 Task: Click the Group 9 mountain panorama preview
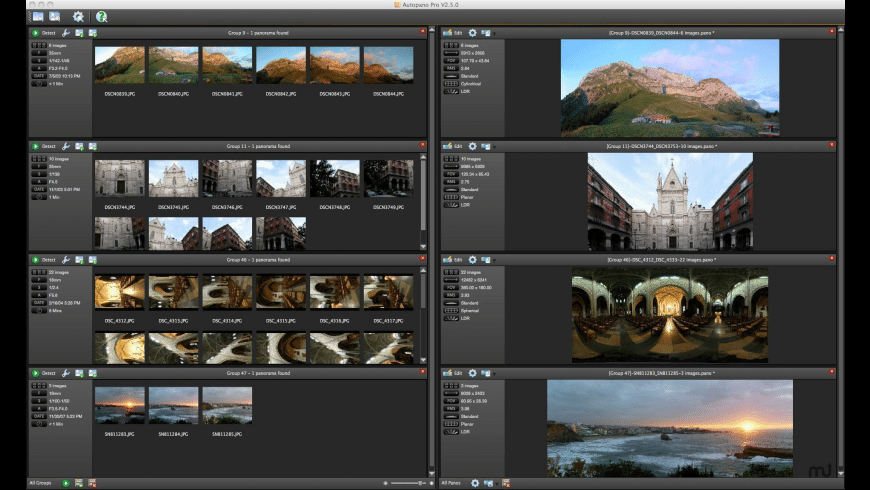(670, 88)
